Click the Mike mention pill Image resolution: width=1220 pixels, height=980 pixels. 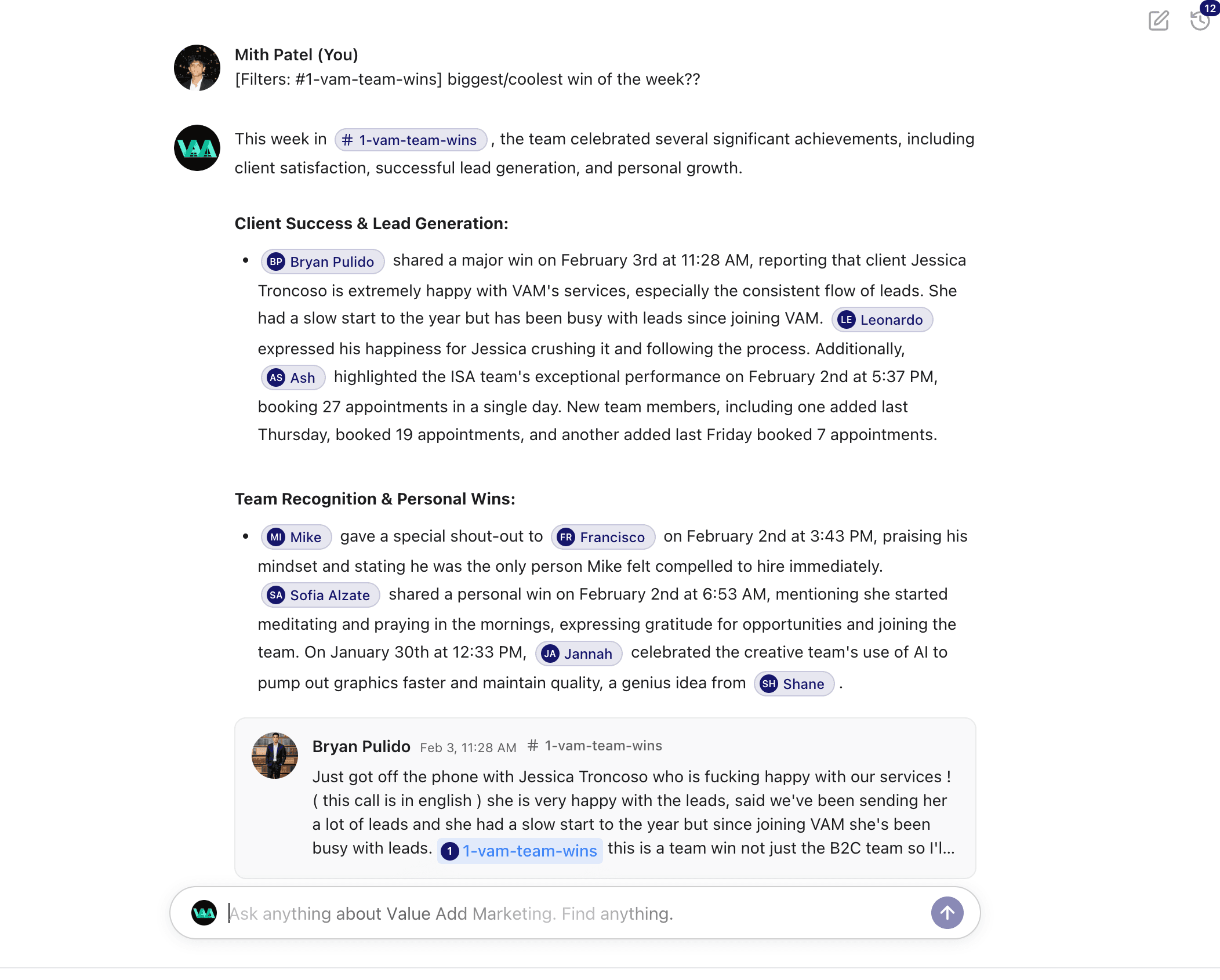[296, 536]
